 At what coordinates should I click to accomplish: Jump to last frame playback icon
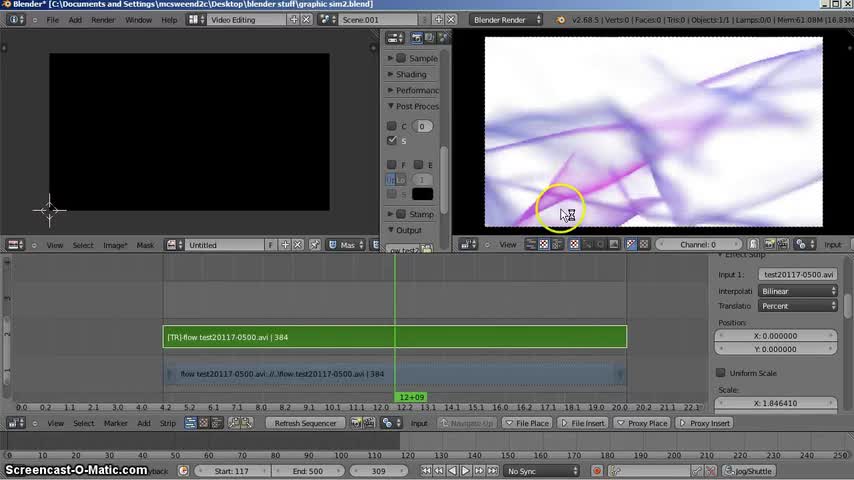click(x=492, y=471)
